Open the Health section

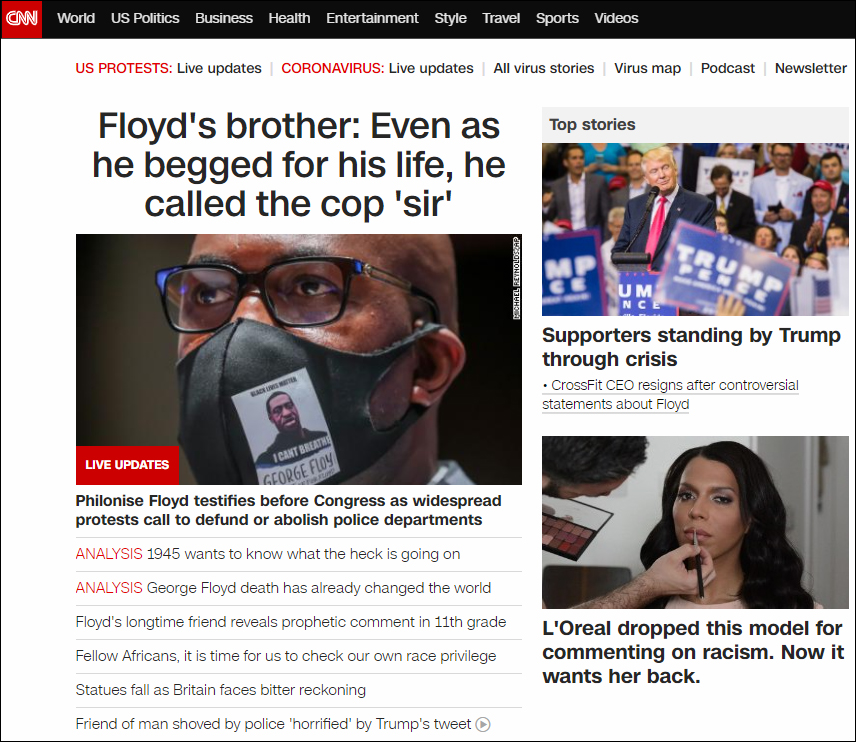289,18
